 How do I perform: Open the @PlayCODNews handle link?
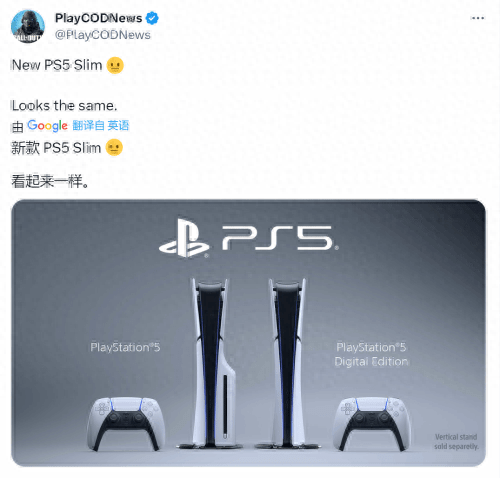coord(103,35)
